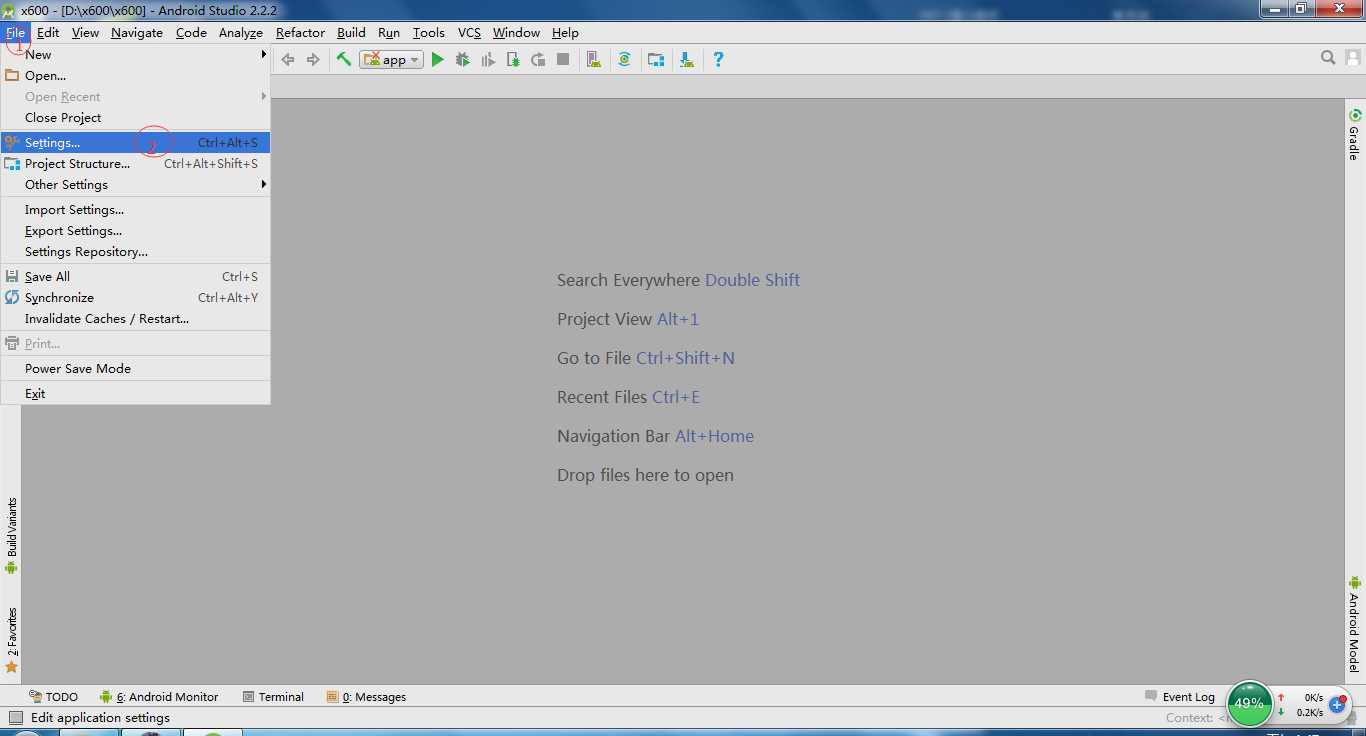Open the Window menu

coord(516,32)
